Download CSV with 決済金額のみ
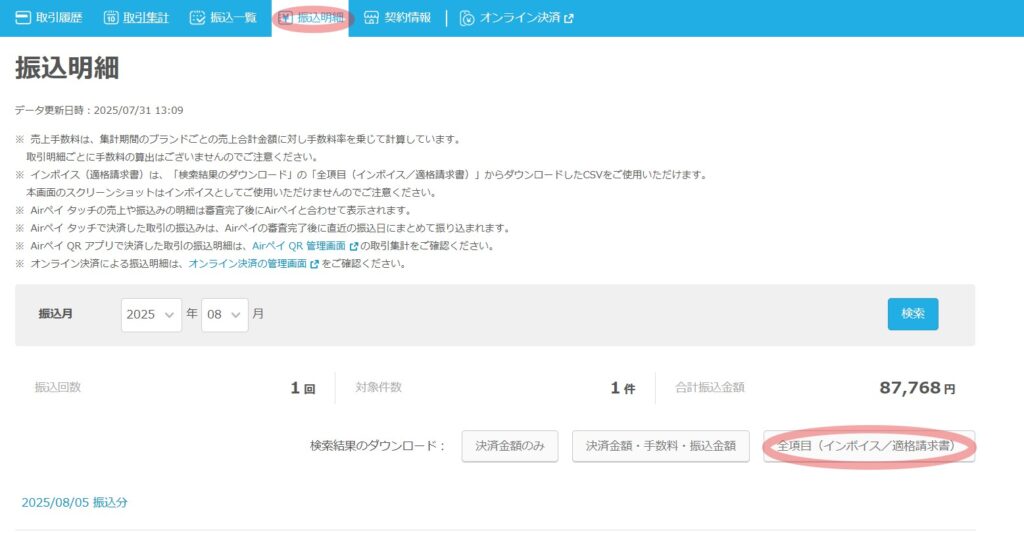The width and height of the screenshot is (1024, 533). [509, 446]
